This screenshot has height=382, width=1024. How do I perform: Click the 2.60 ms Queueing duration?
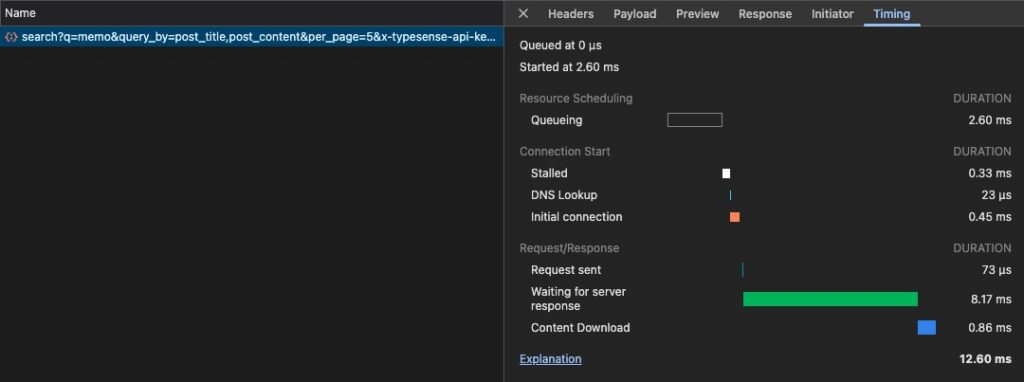(990, 120)
